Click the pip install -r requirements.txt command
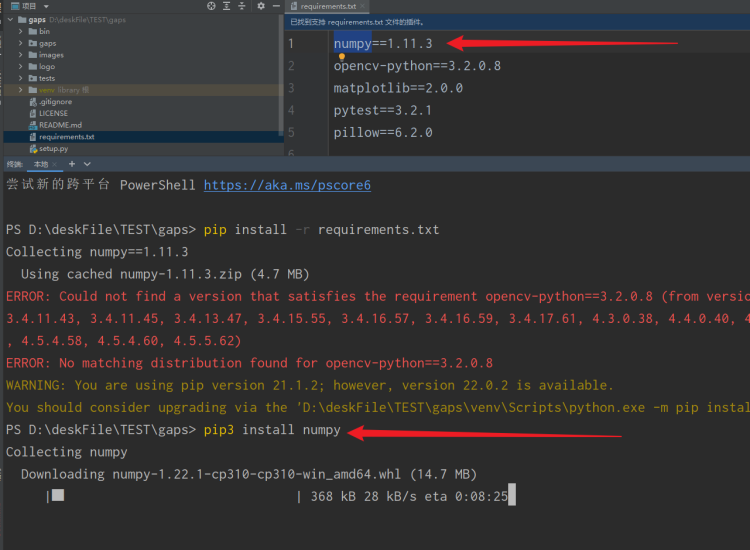 click(321, 230)
